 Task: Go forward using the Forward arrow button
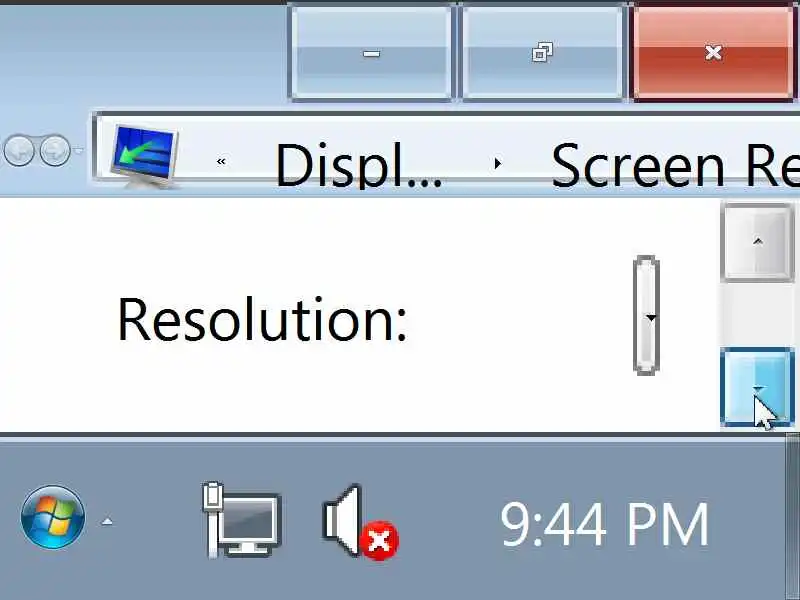pyautogui.click(x=55, y=151)
